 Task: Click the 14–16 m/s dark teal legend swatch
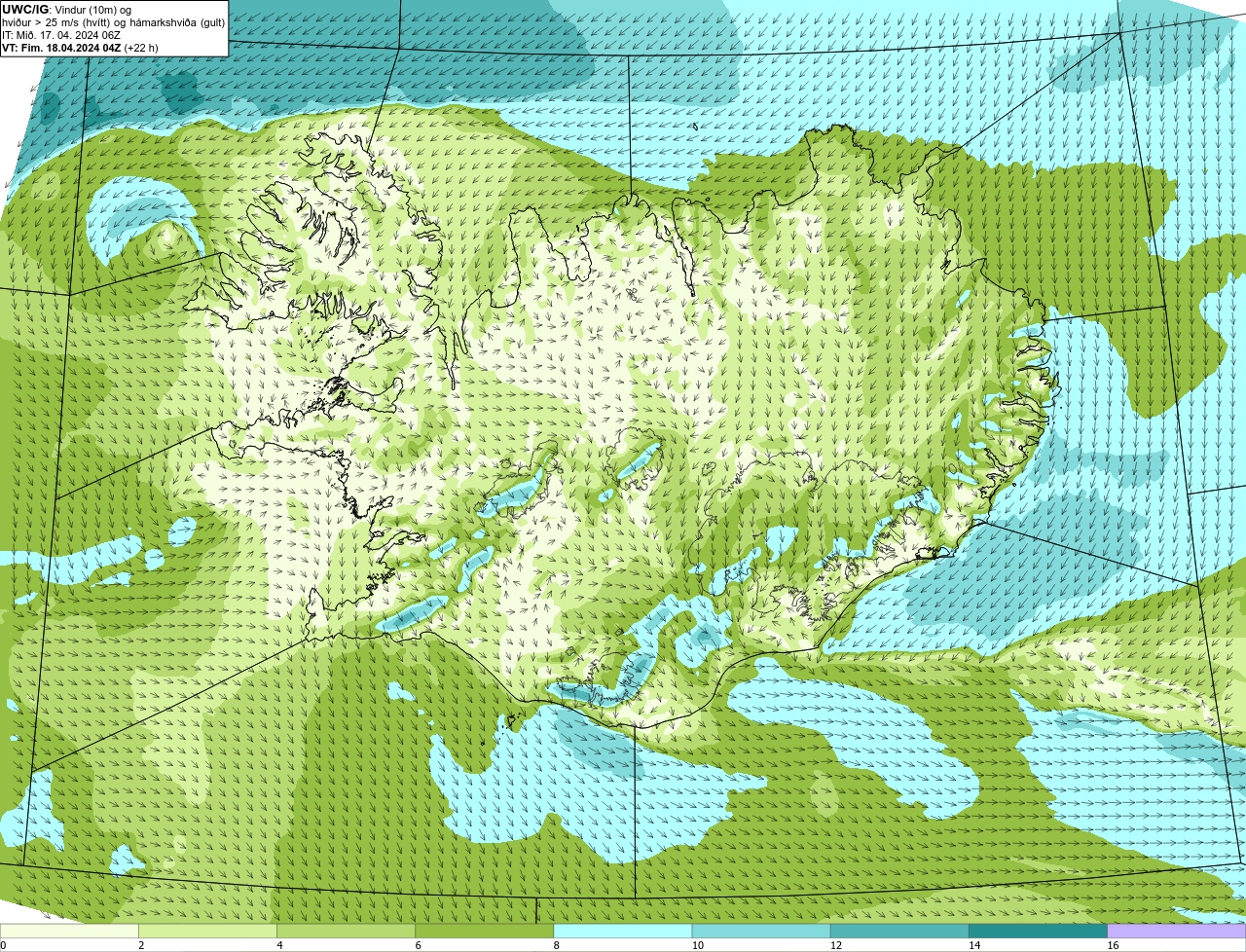(1038, 932)
